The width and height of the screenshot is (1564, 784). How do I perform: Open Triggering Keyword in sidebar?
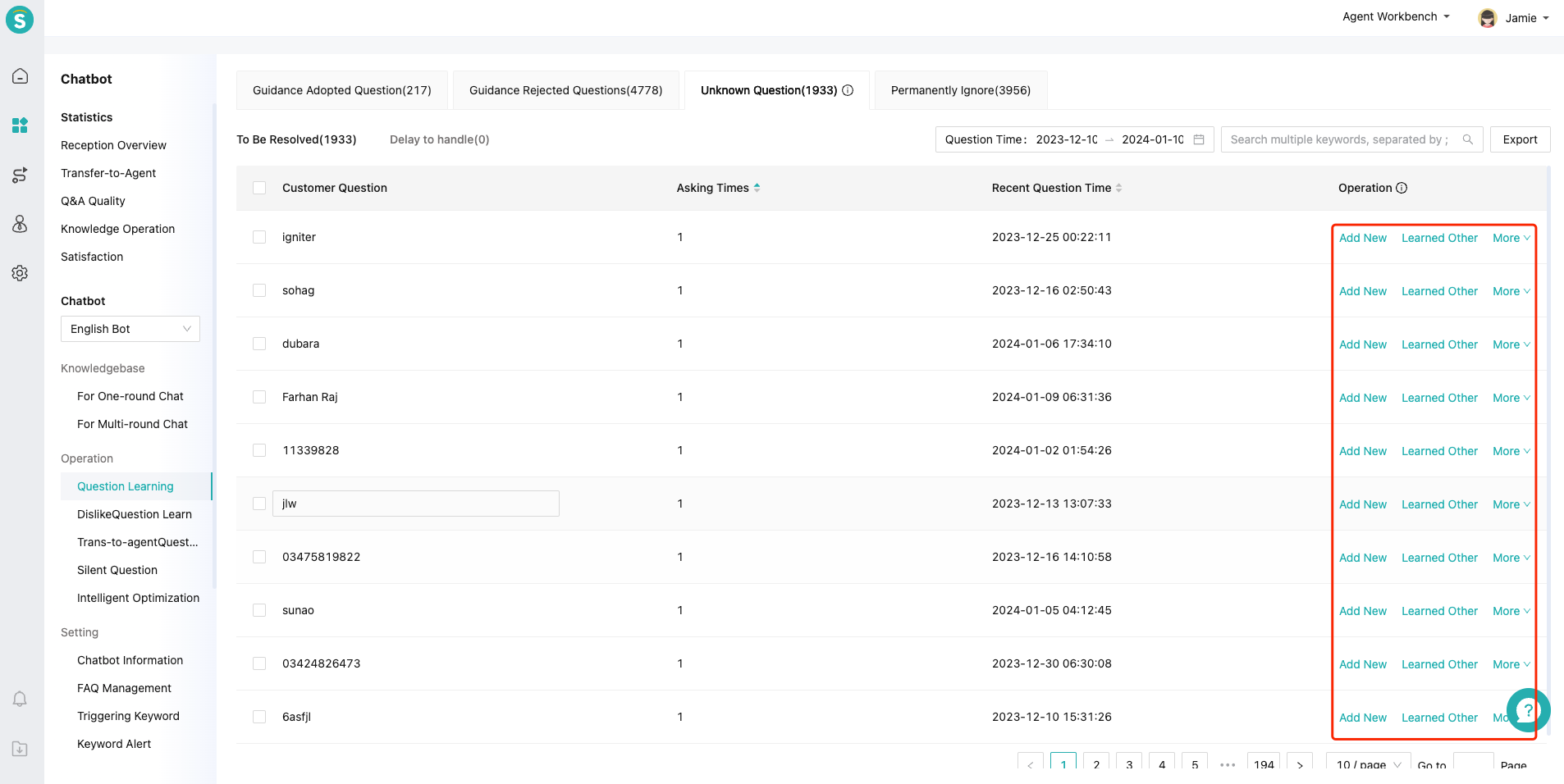coord(128,716)
